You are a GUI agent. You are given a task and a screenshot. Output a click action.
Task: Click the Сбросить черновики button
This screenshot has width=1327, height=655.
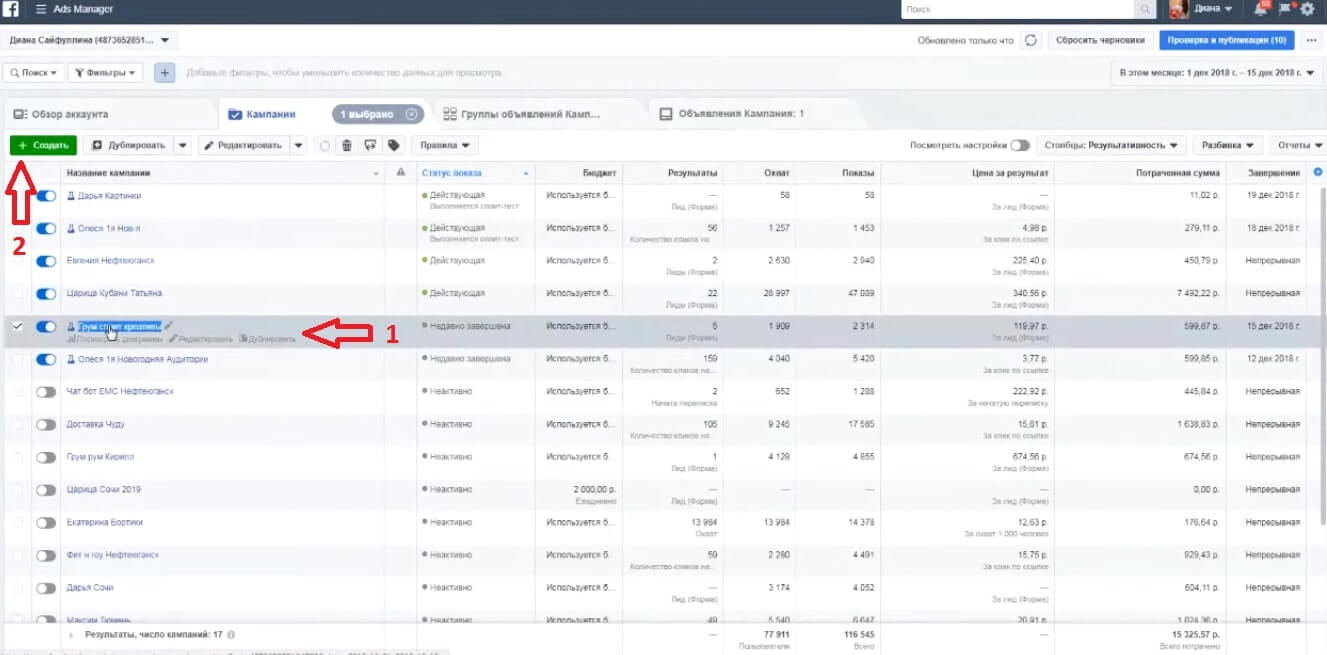point(1100,41)
